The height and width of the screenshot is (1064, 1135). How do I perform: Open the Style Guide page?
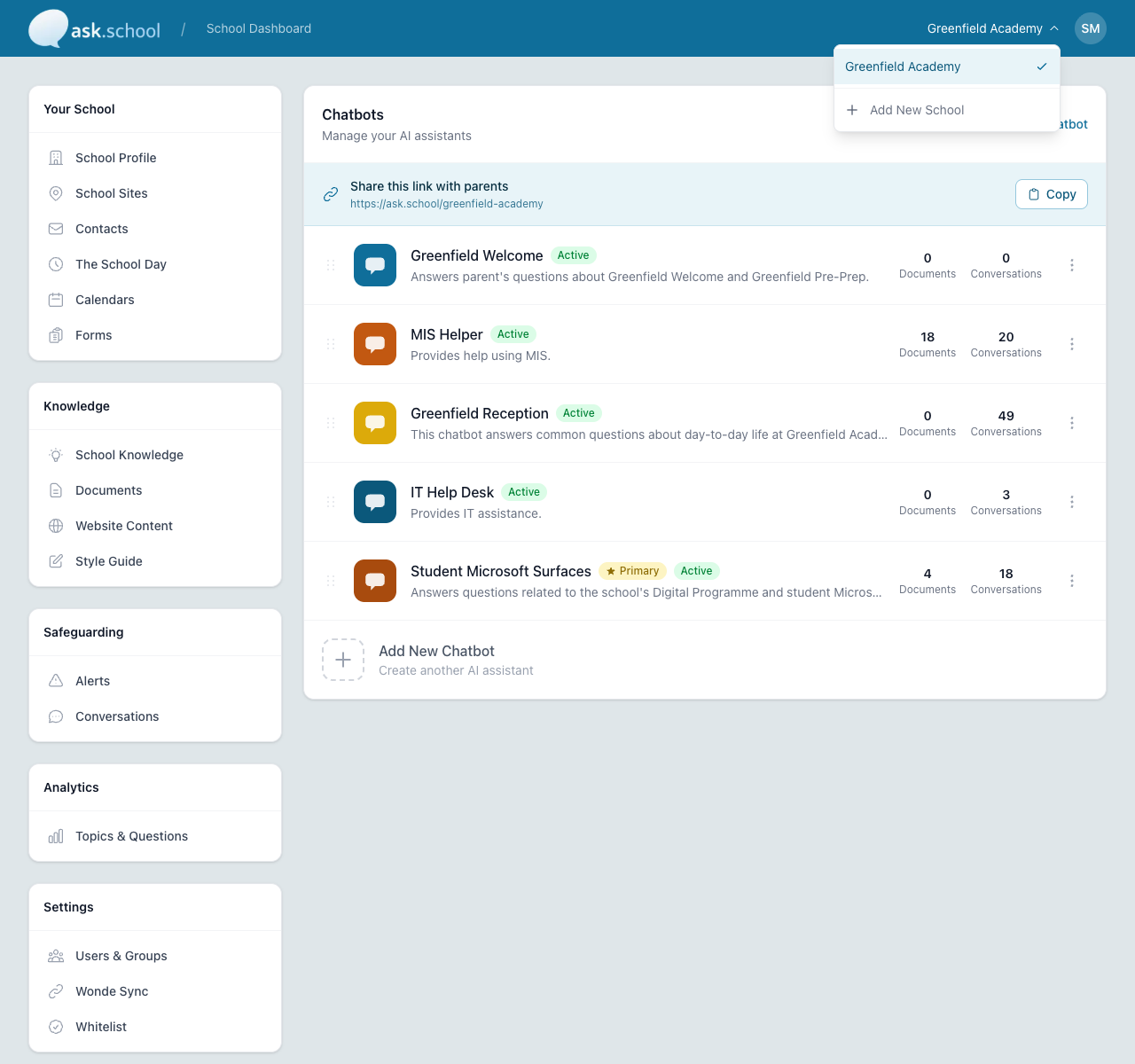pos(155,561)
